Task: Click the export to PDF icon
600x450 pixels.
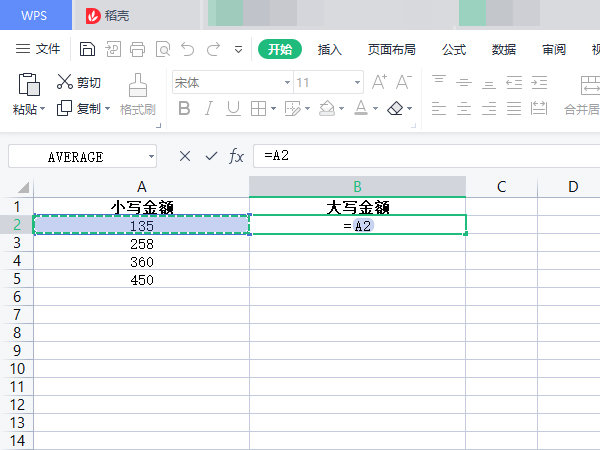Action: point(113,49)
